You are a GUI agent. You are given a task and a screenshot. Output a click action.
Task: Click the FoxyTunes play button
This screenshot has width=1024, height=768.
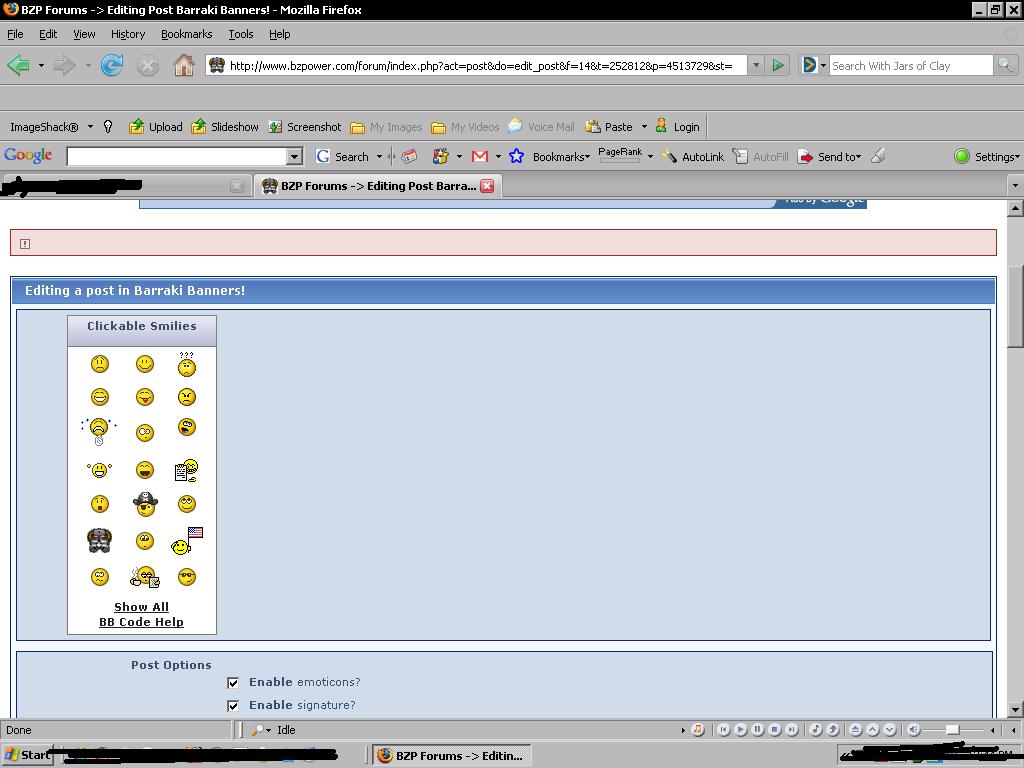741,729
